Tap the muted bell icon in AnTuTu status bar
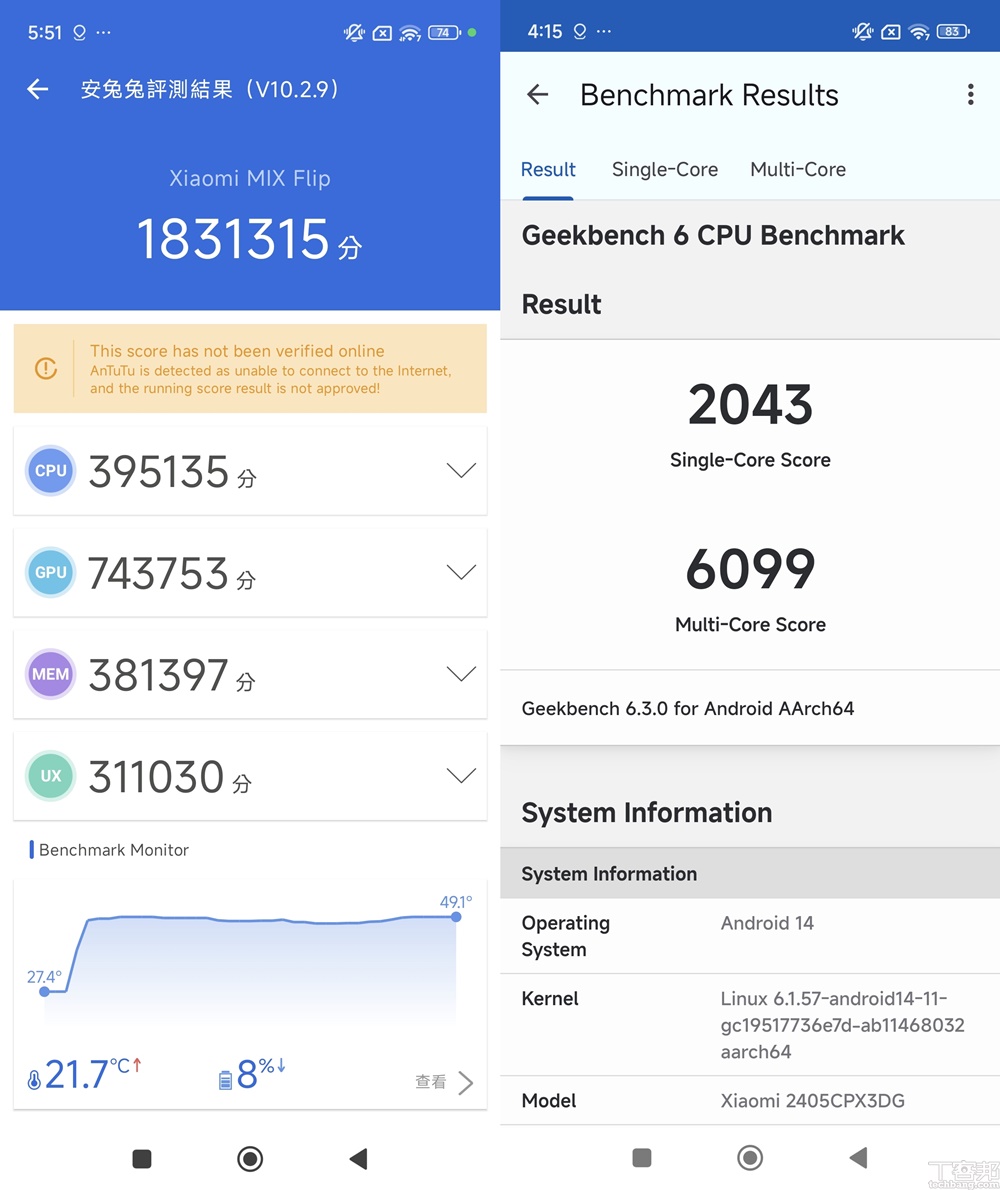Screen dimensions: 1000x1190 tap(354, 33)
